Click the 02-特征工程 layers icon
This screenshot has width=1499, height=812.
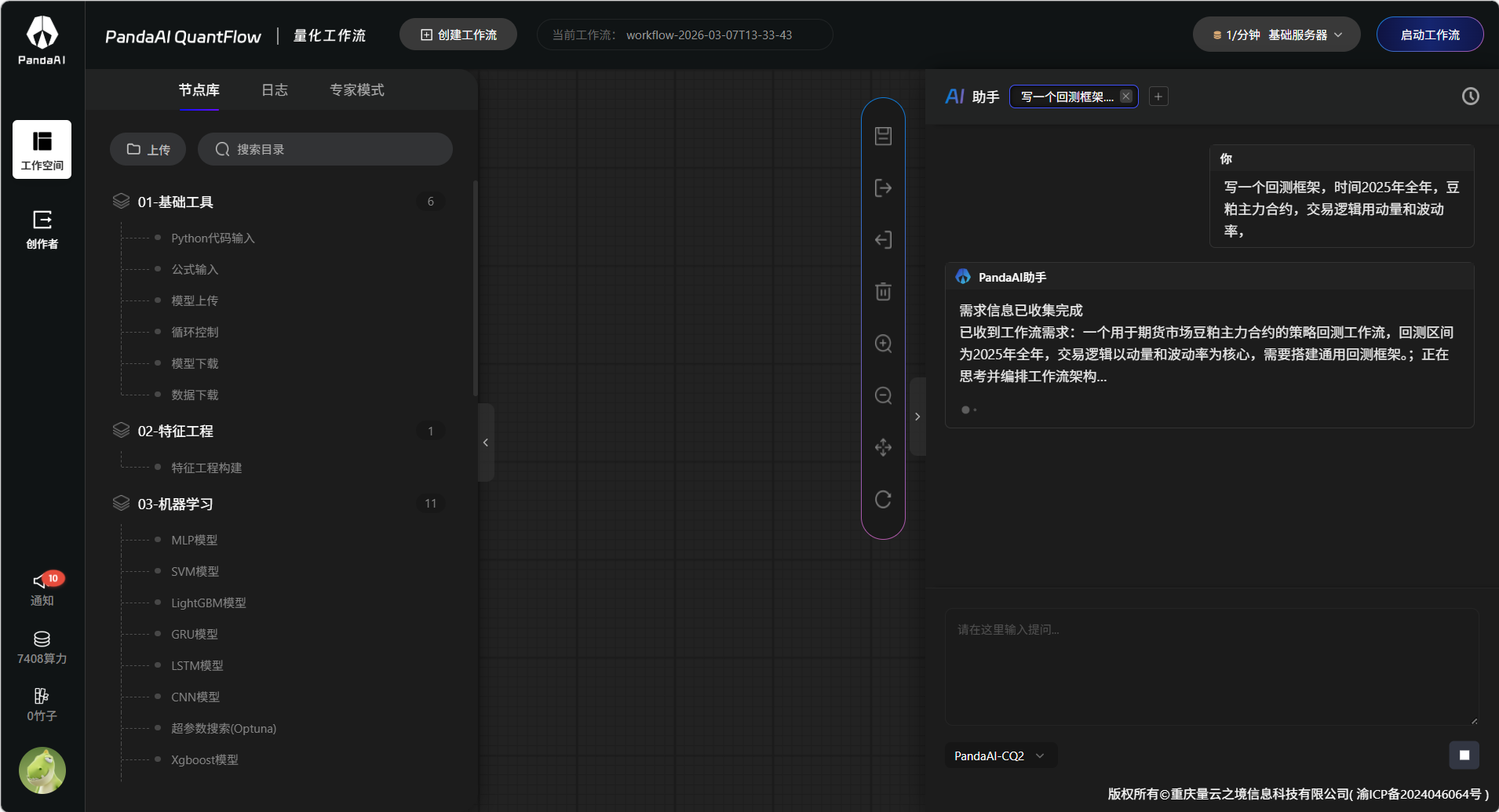point(121,430)
